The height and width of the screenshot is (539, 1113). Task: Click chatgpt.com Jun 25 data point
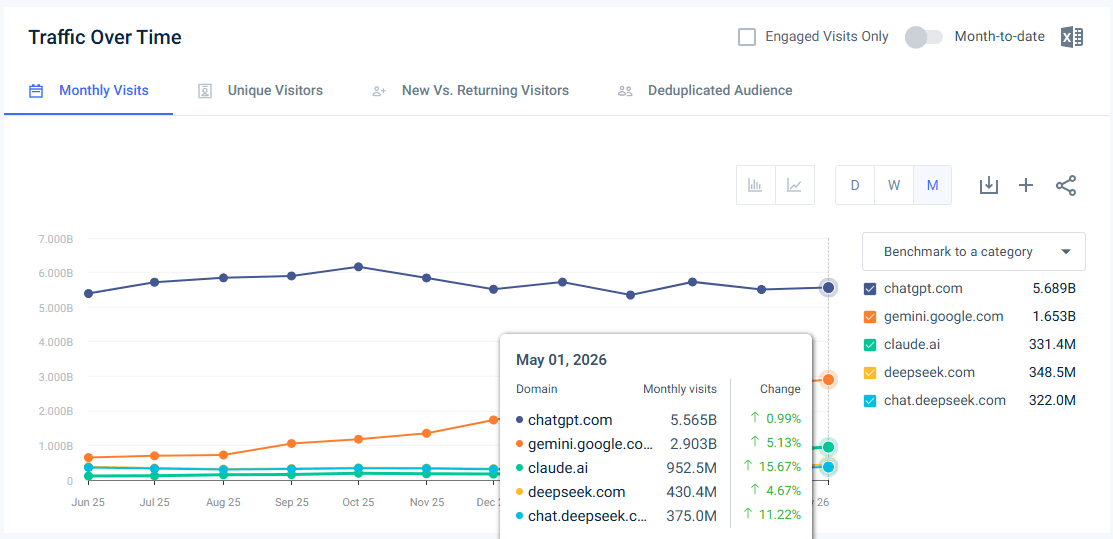[x=88, y=293]
